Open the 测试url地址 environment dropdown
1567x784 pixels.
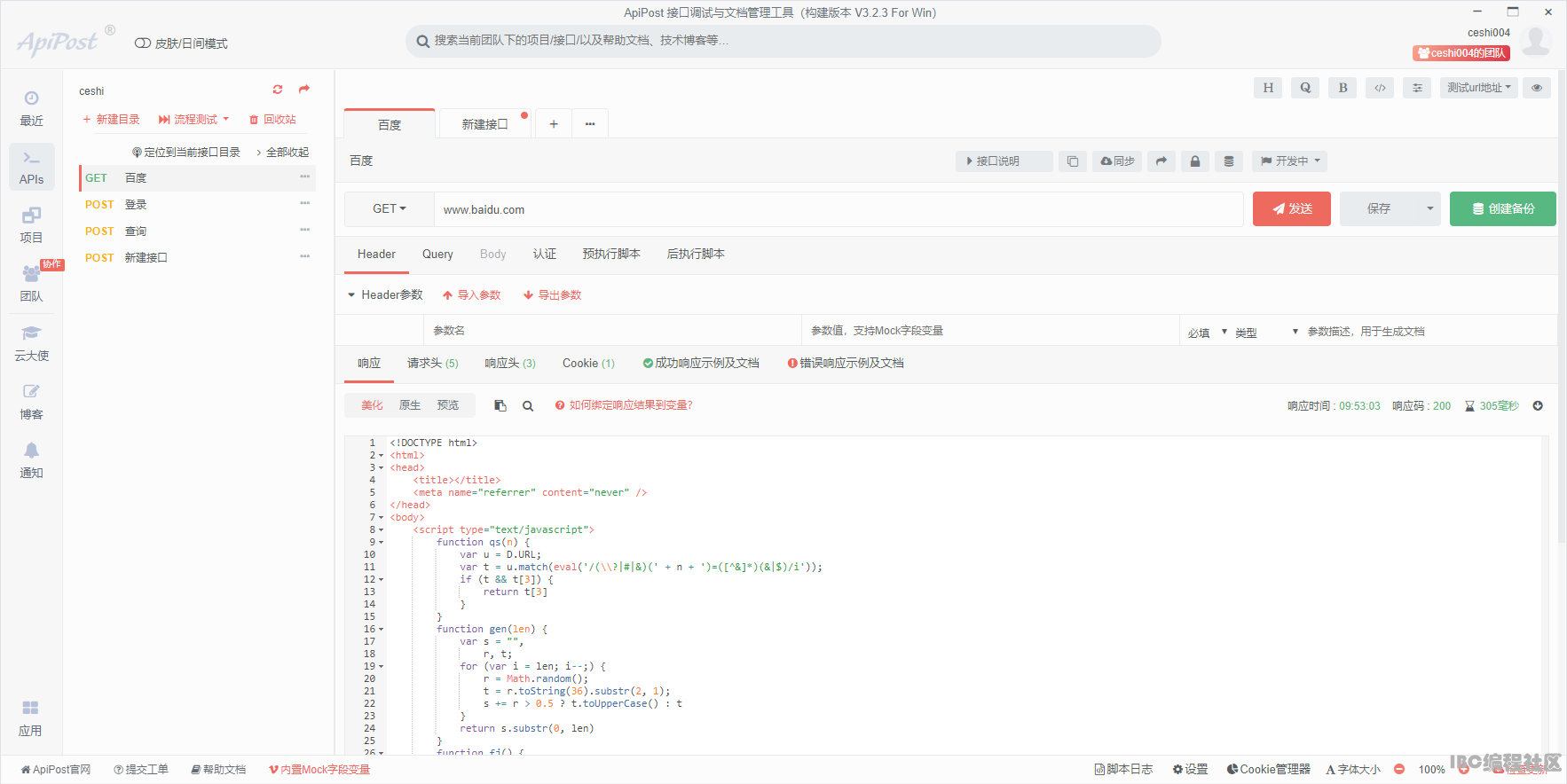(x=1479, y=88)
